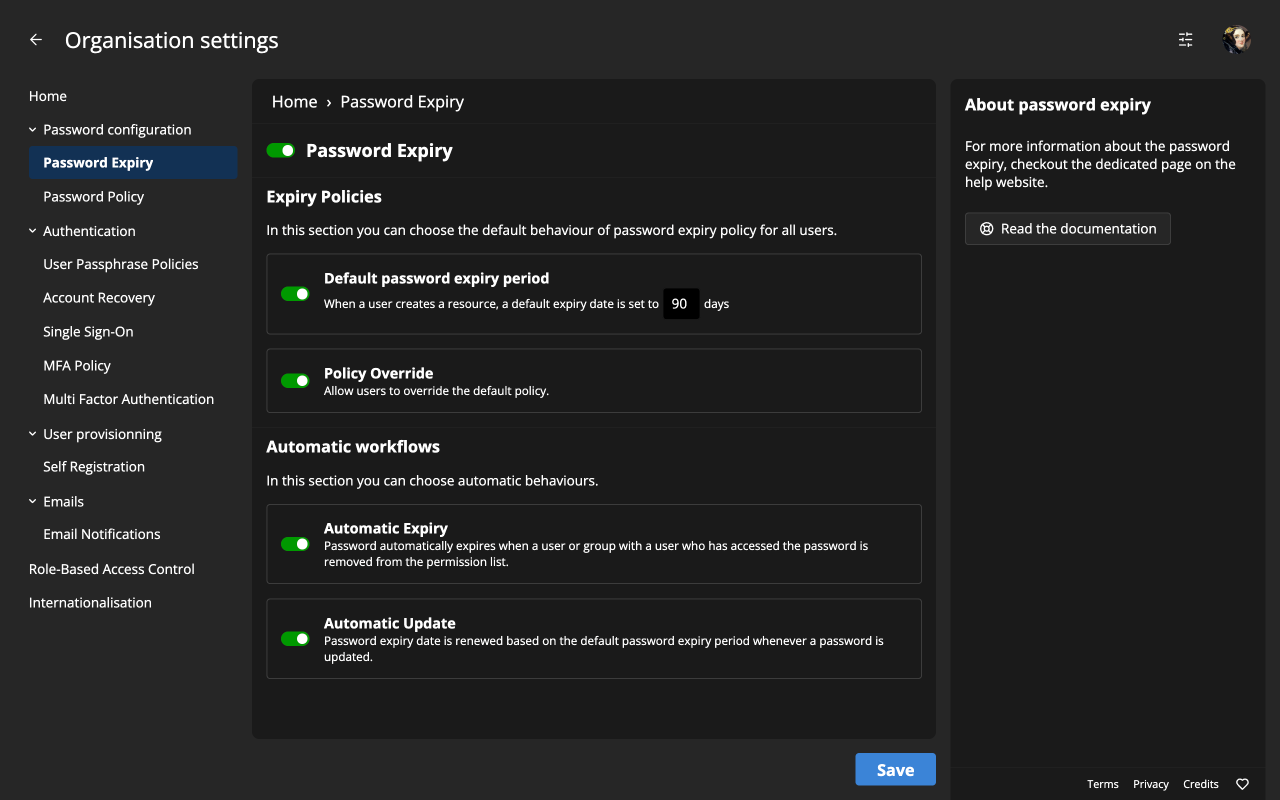Image resolution: width=1280 pixels, height=800 pixels.
Task: Click the Save button
Action: 895,769
